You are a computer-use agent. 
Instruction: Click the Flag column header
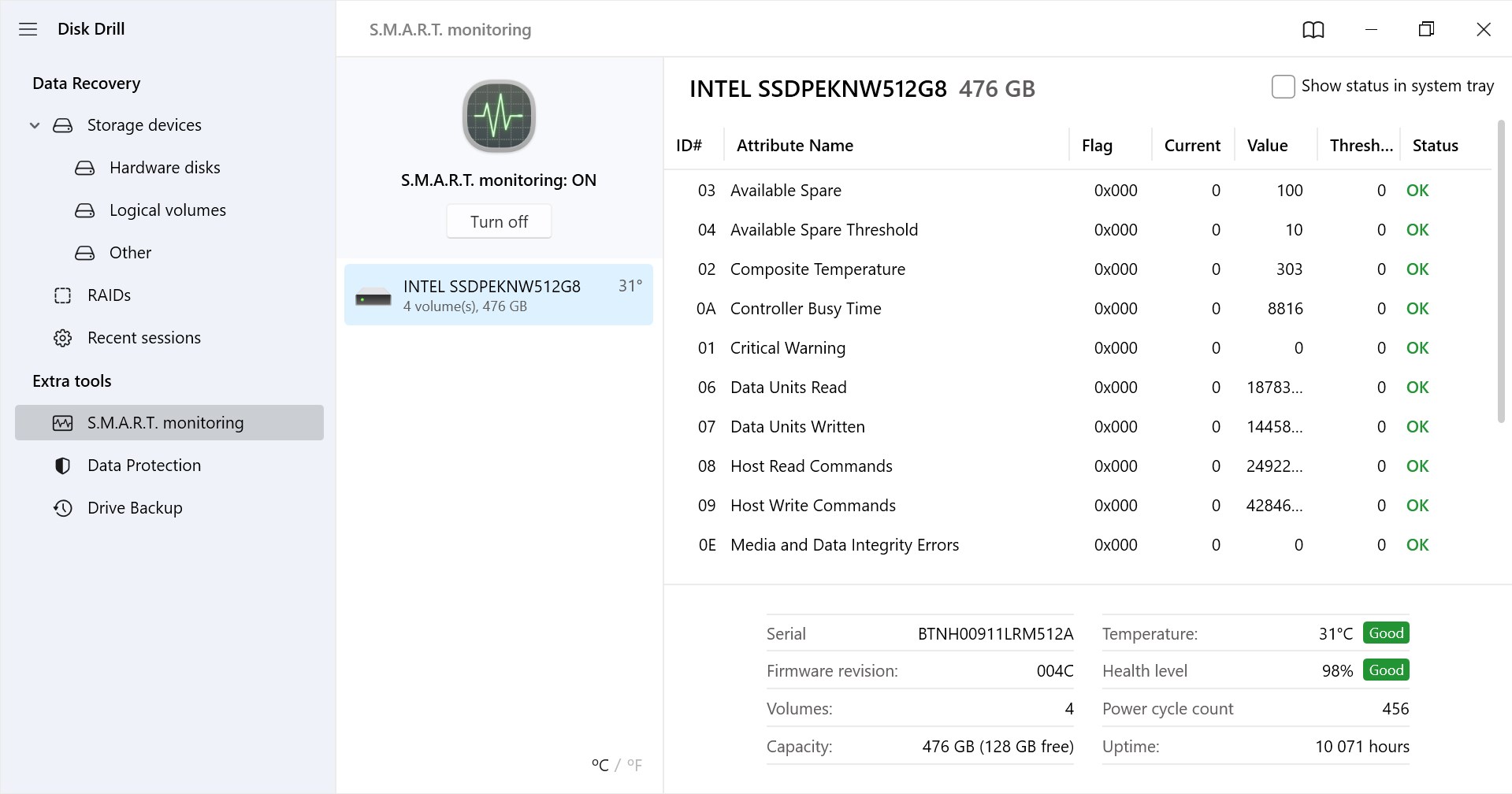point(1097,146)
